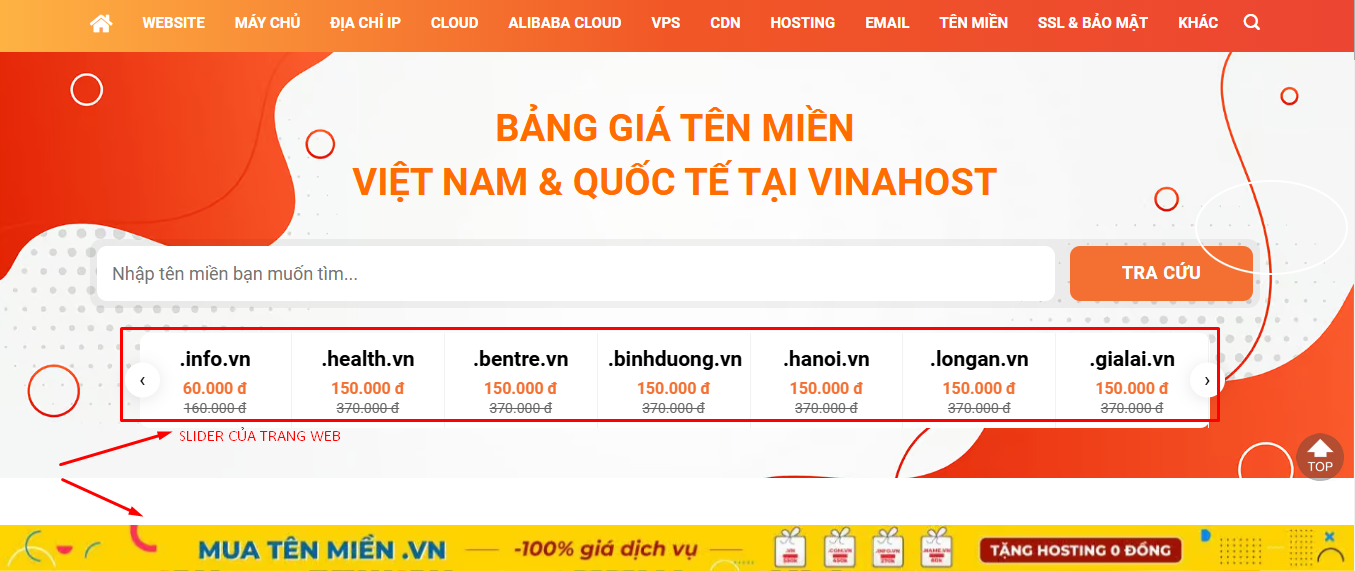
Task: Click the .VN gift box icon
Action: point(792,548)
